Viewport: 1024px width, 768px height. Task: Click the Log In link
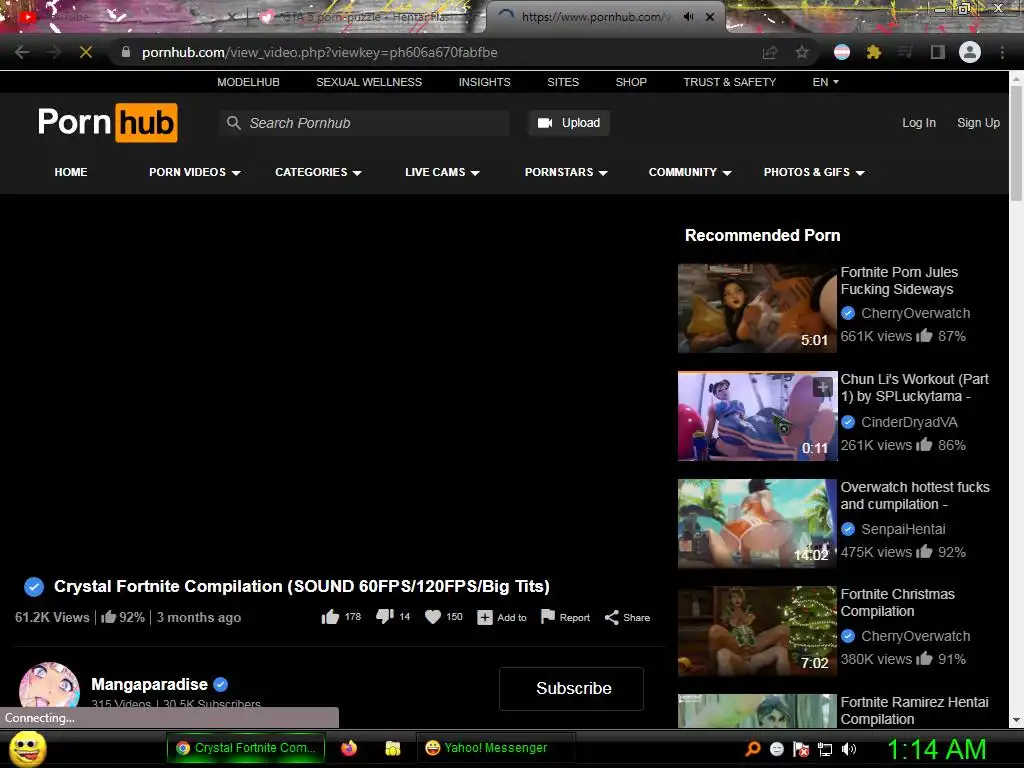(919, 123)
